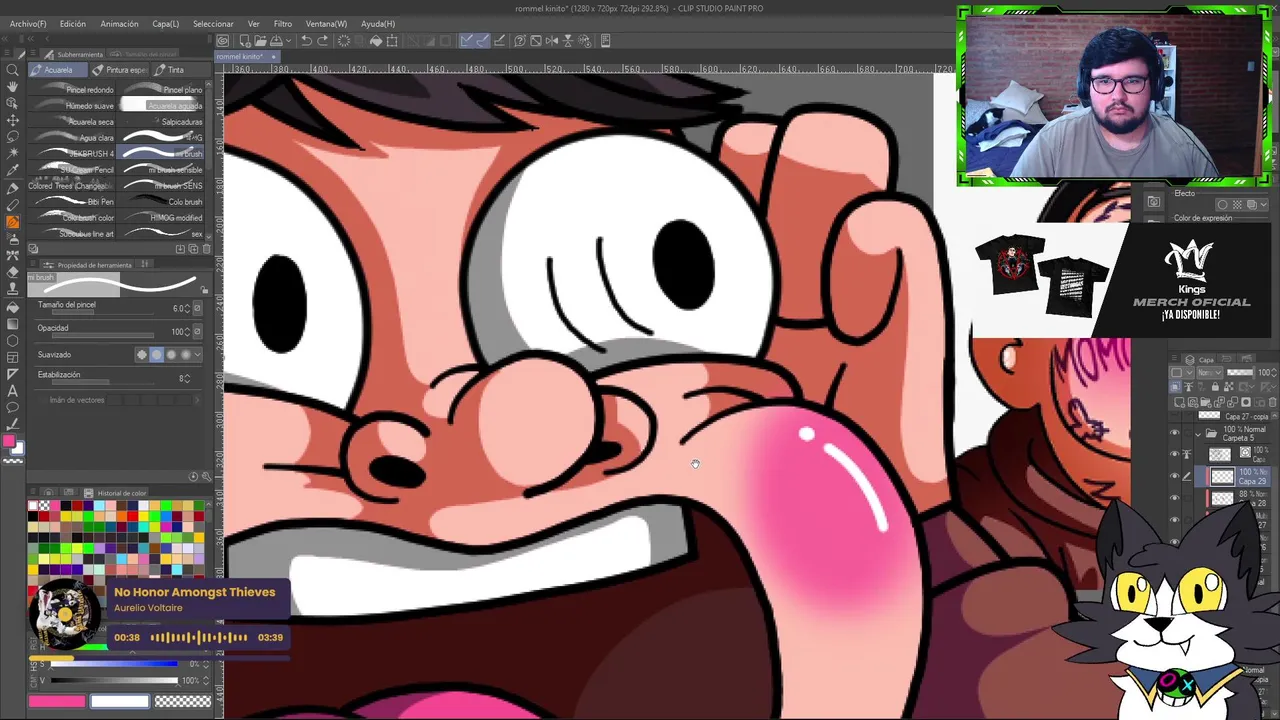Screen dimensions: 1280x720
Task: Expand the Suavizado options dropdown arrow
Action: click(197, 355)
